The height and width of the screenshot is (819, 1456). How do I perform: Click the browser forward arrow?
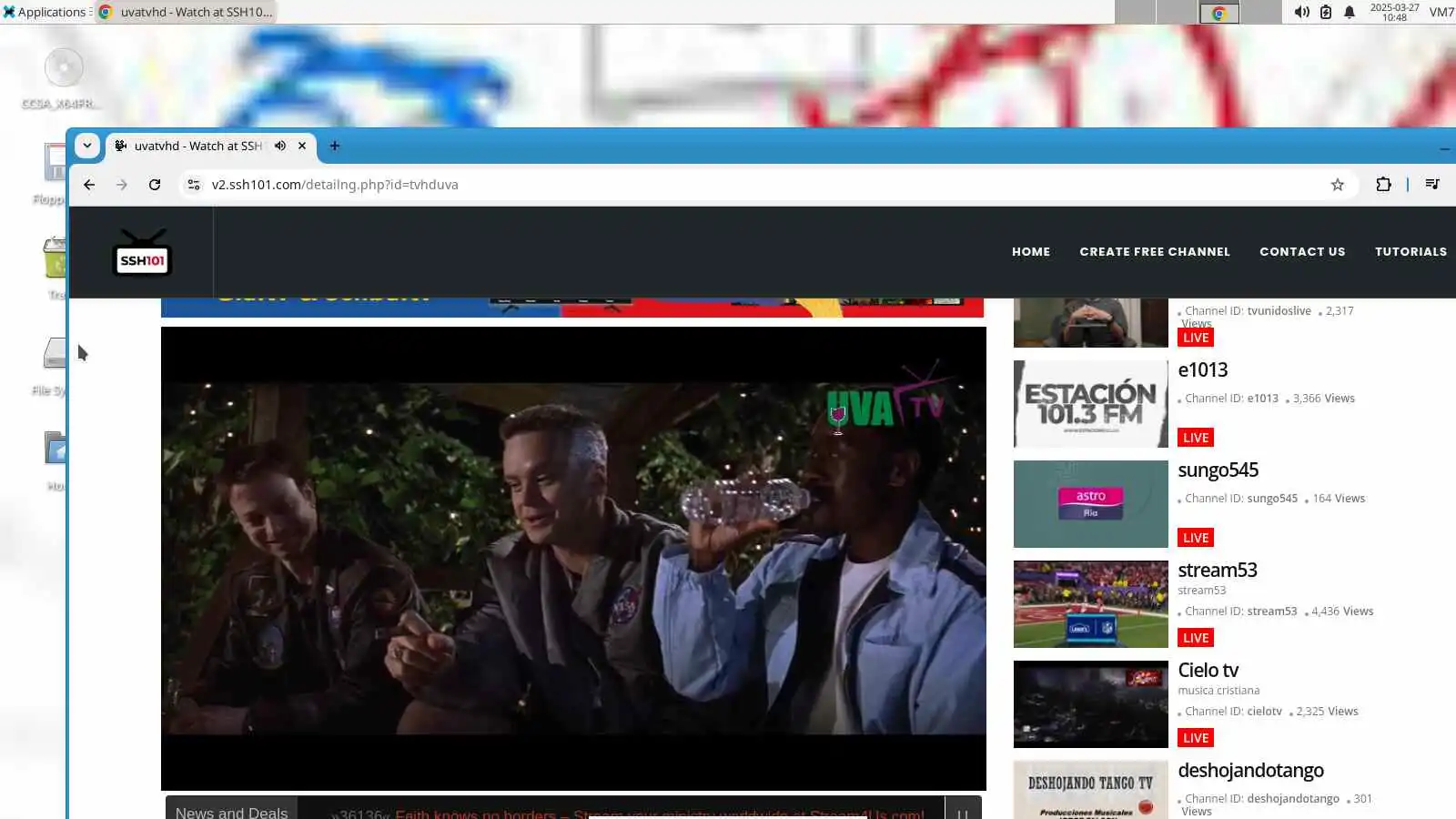[122, 185]
